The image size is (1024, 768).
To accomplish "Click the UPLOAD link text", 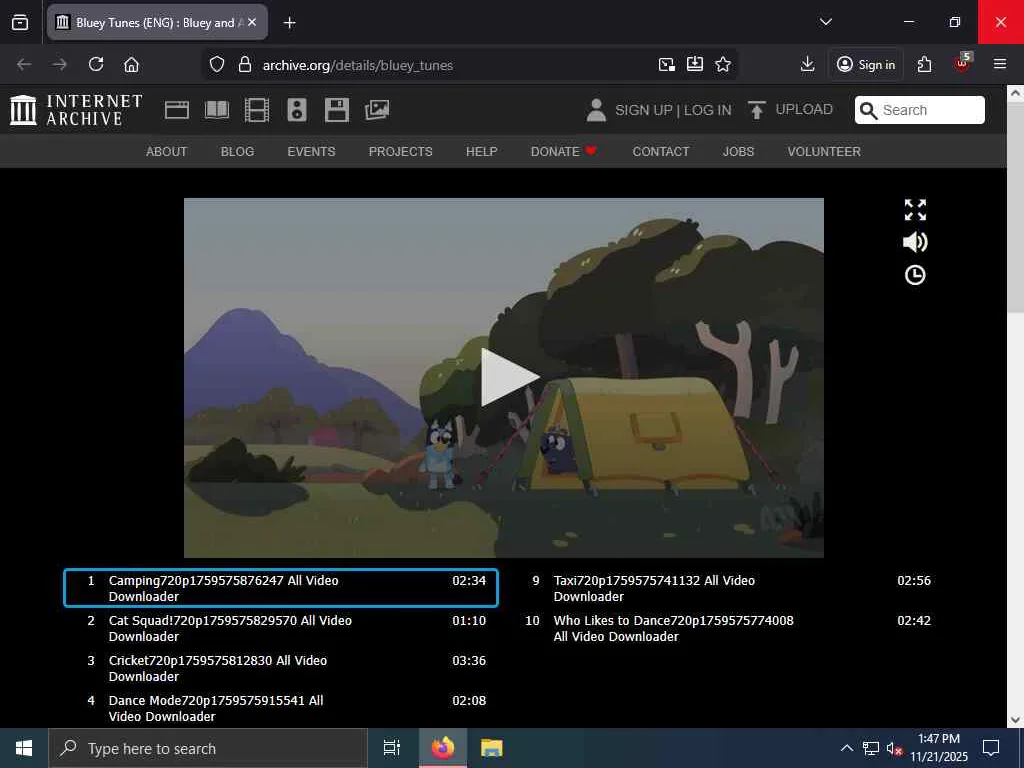I will pos(804,110).
